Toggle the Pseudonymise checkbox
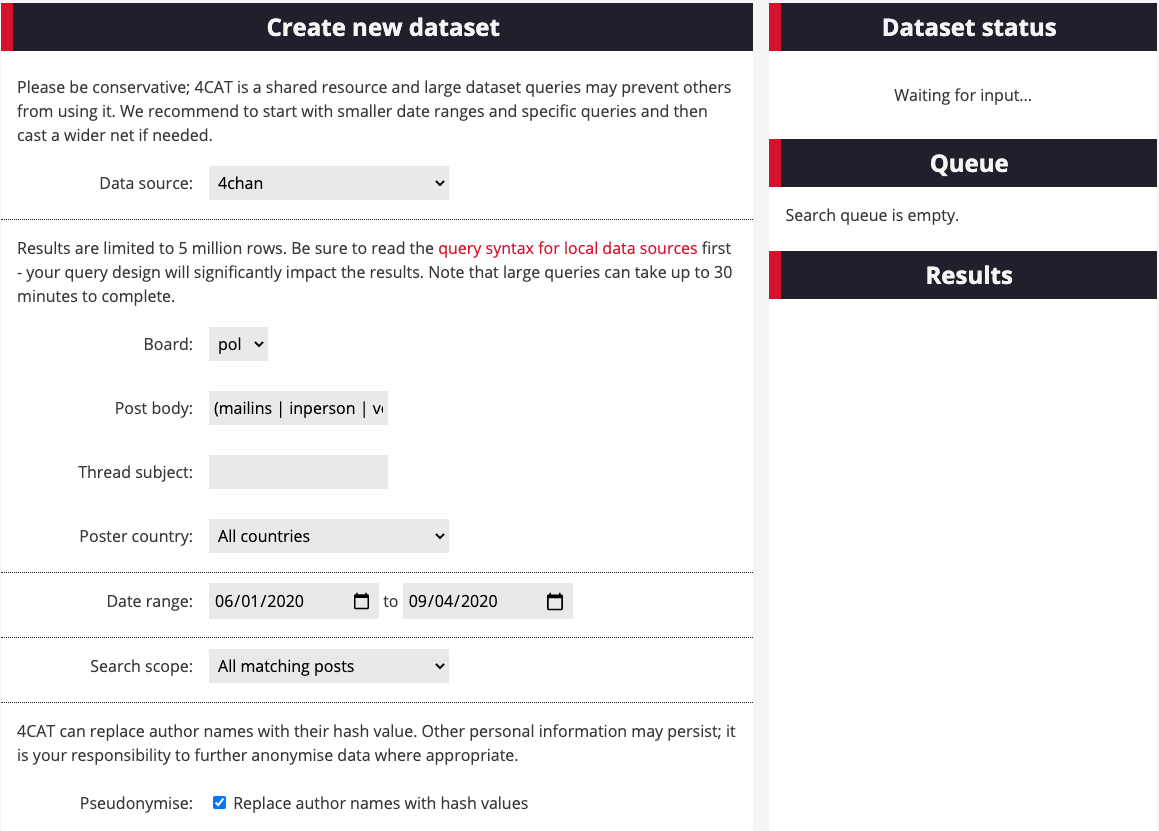 (220, 803)
